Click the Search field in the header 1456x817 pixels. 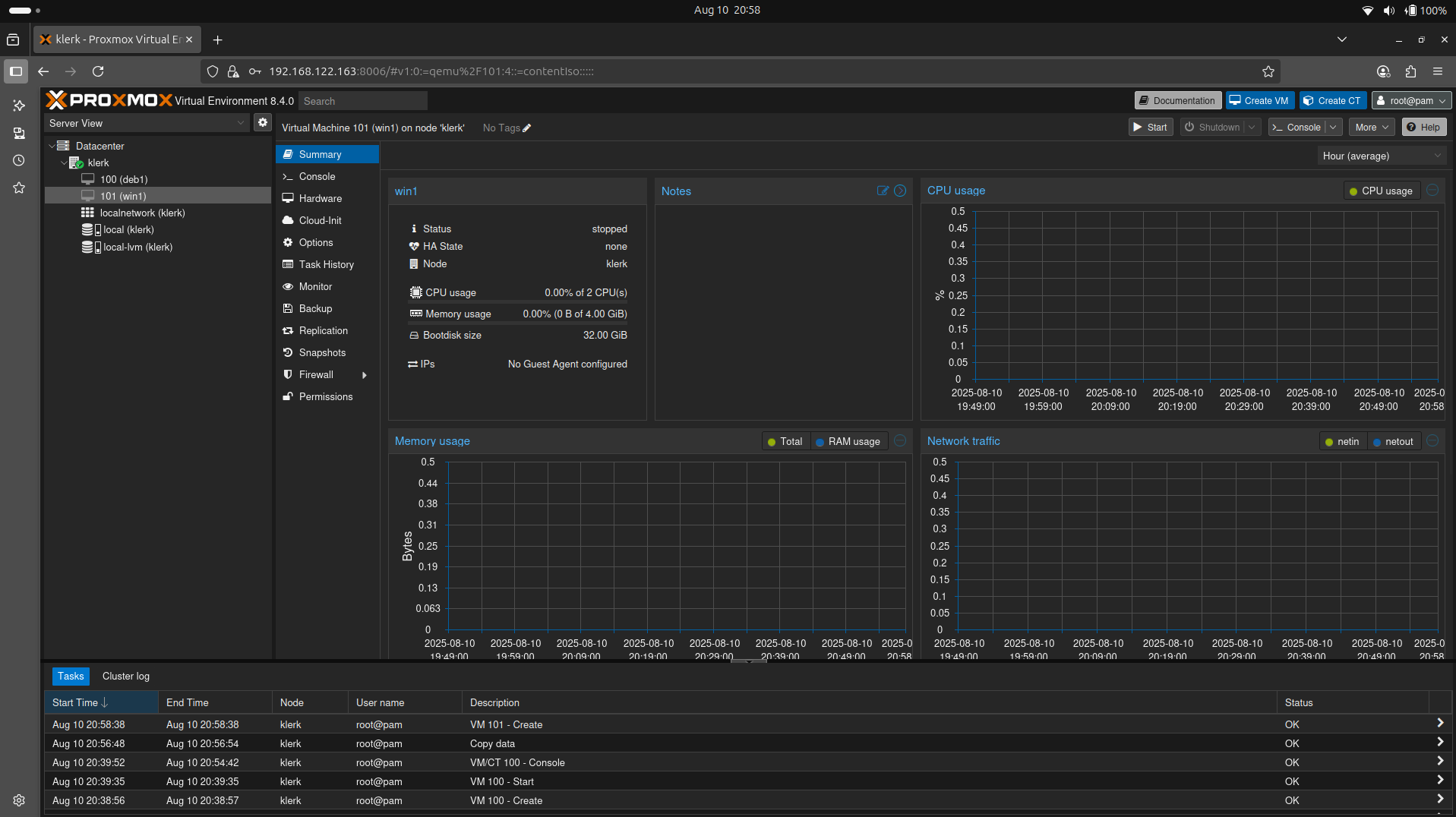point(362,100)
